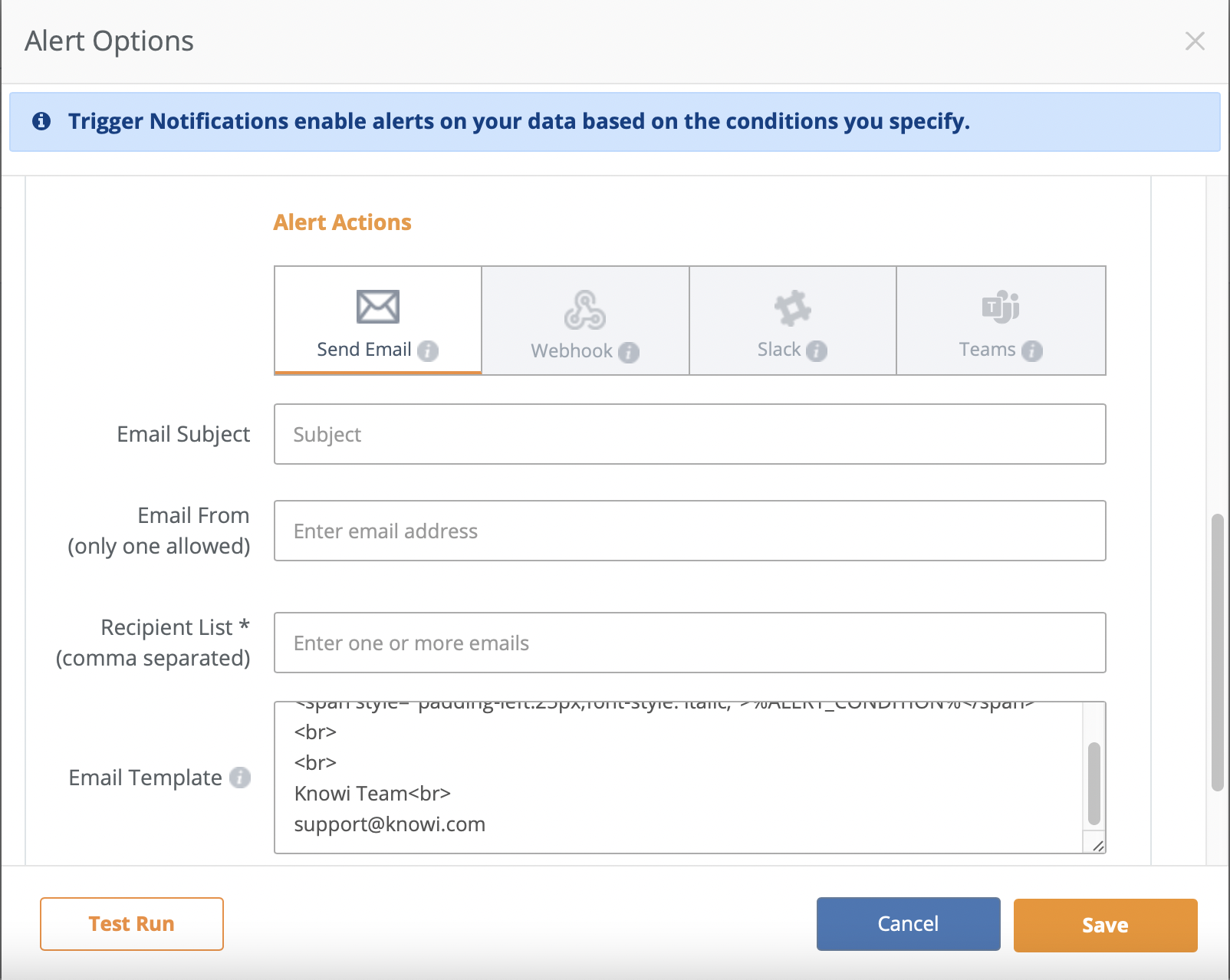Click the info icon beside Teams
The height and width of the screenshot is (980, 1230).
1034,351
